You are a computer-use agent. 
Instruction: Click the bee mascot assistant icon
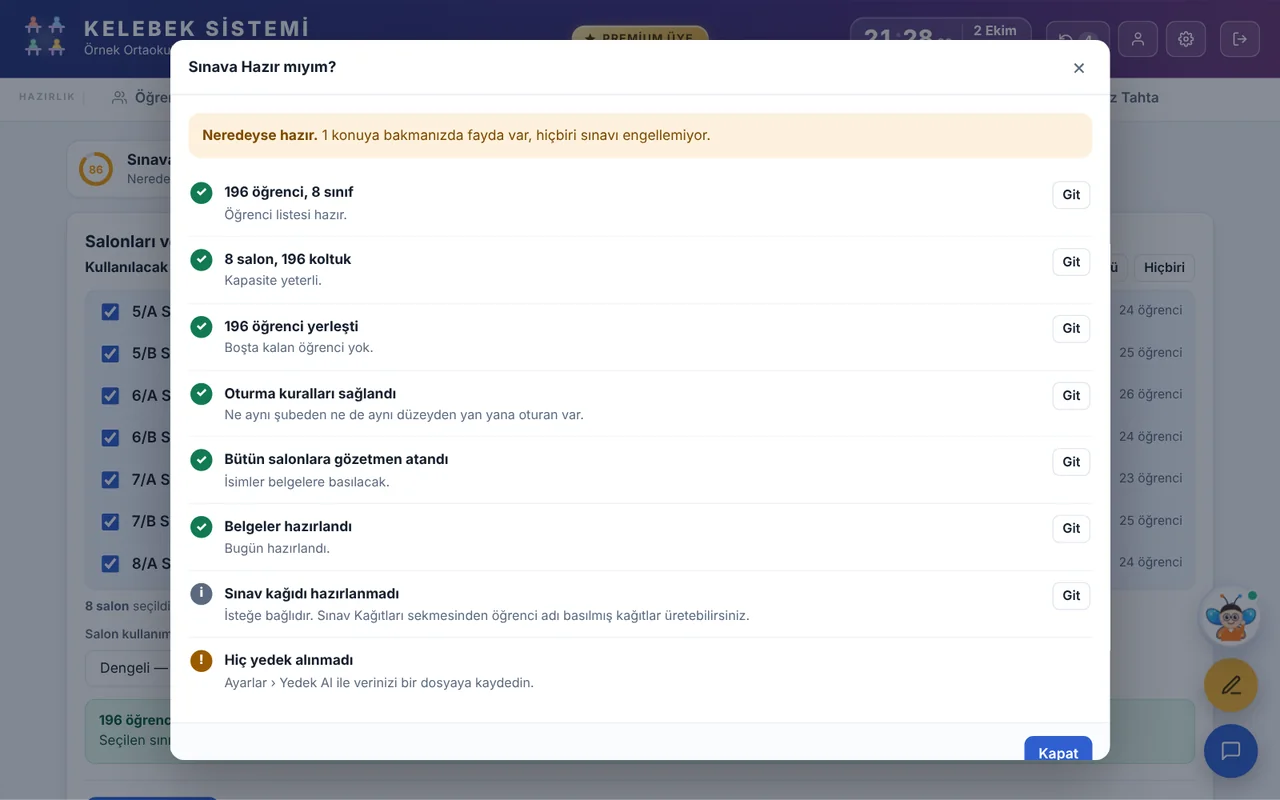tap(1230, 617)
